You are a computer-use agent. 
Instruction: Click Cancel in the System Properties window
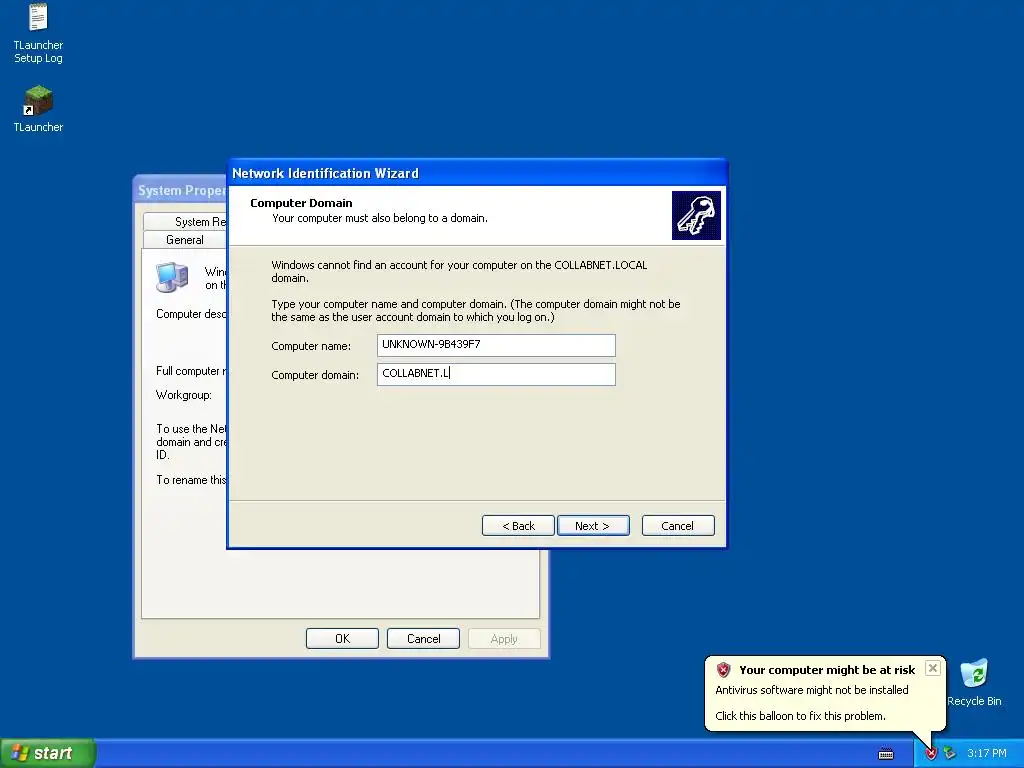423,639
